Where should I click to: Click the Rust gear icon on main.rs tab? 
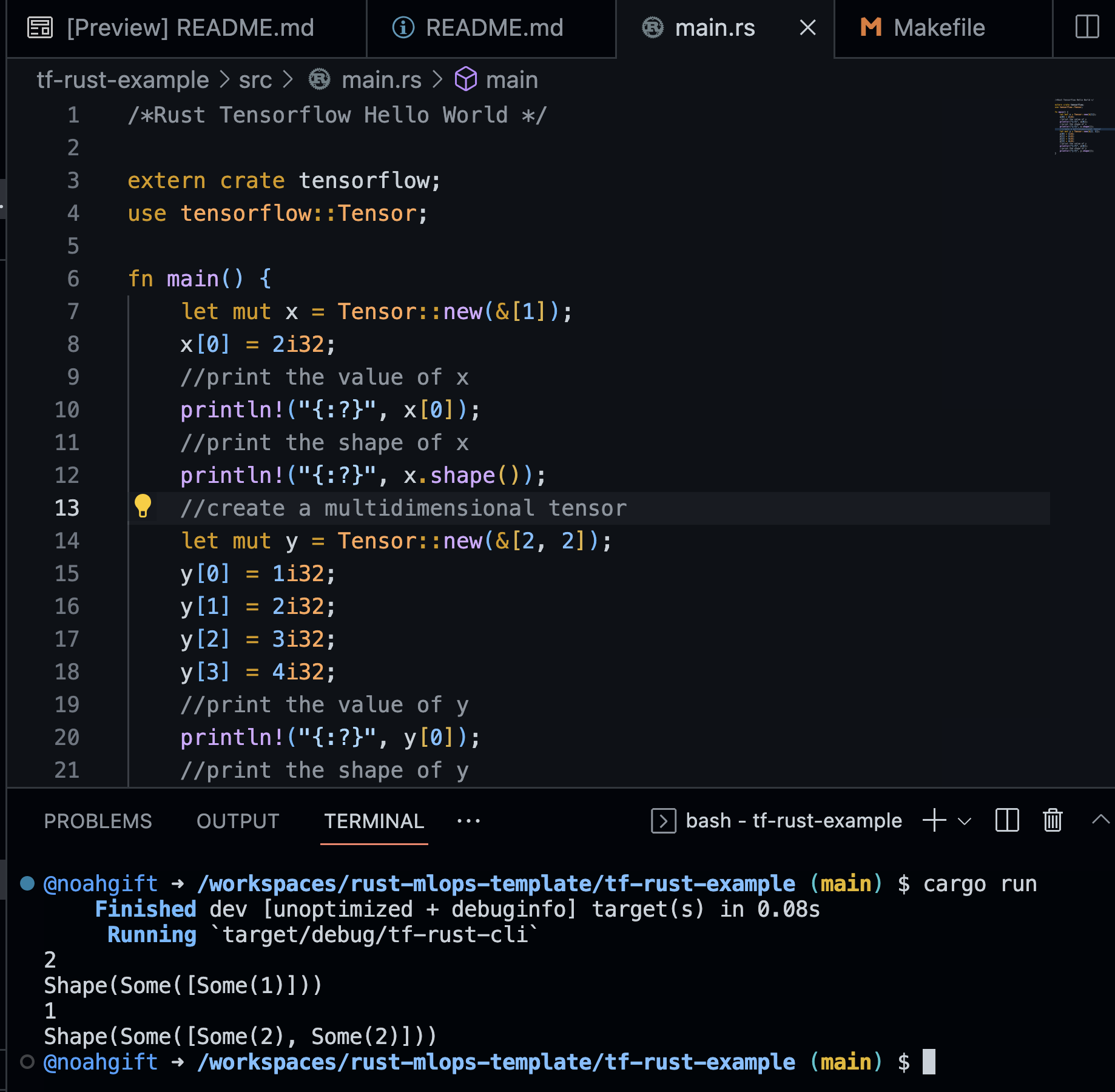click(x=653, y=28)
